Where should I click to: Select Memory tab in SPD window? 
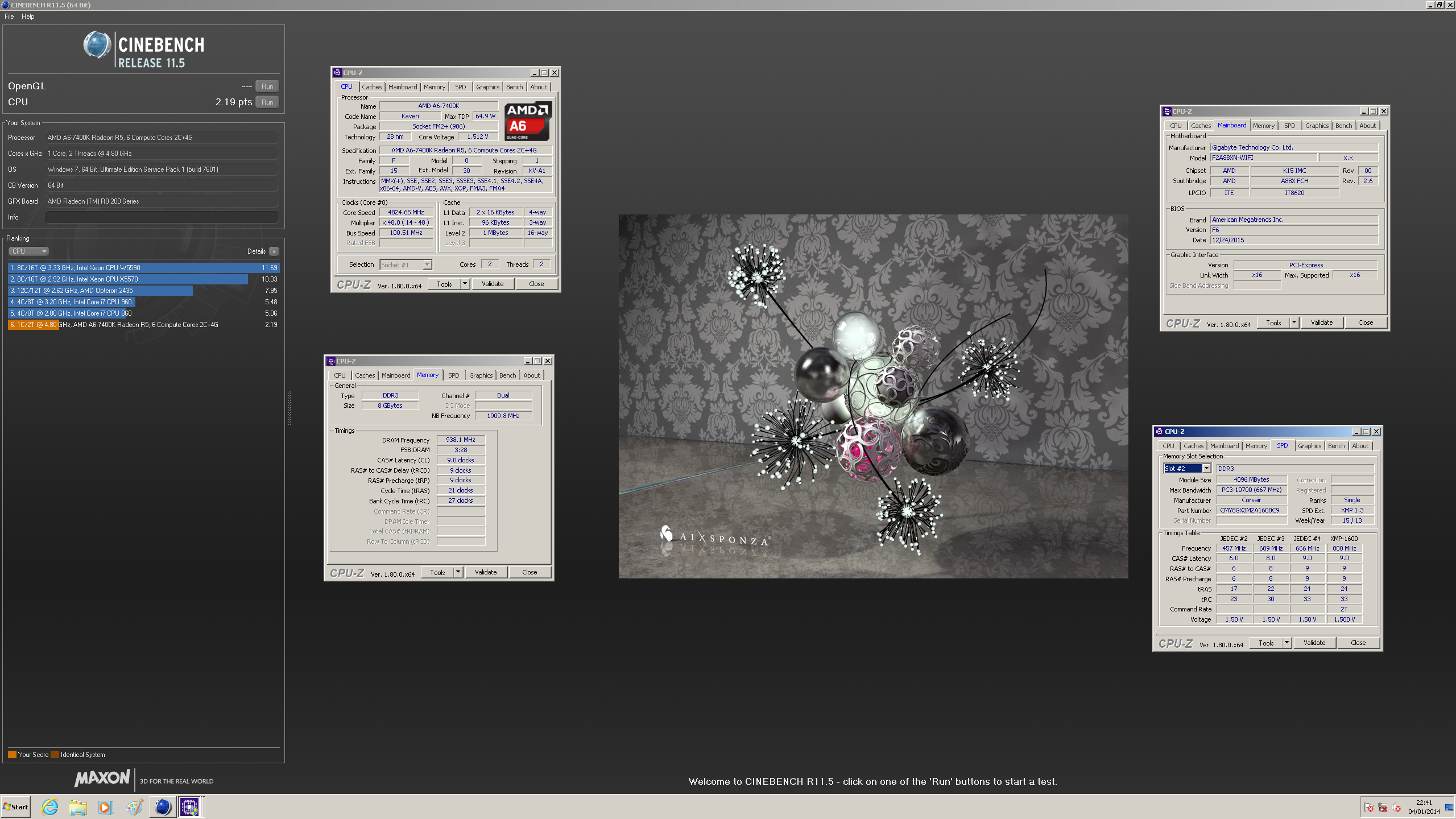pyautogui.click(x=1256, y=446)
